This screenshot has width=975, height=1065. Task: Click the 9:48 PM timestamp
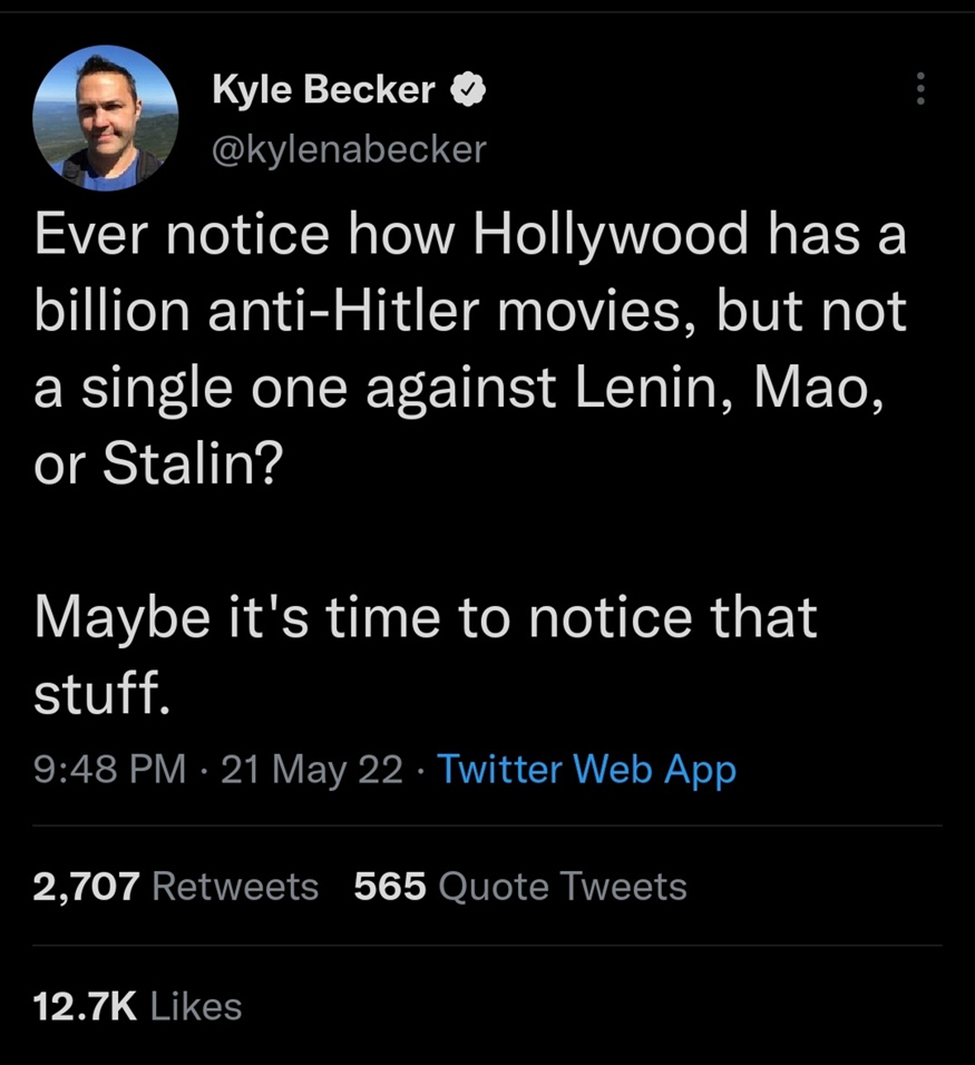point(109,769)
